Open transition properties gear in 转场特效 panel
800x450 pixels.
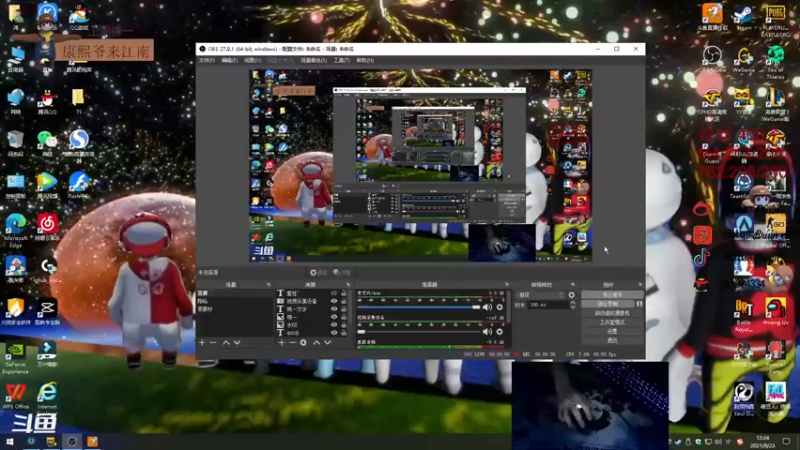[571, 295]
